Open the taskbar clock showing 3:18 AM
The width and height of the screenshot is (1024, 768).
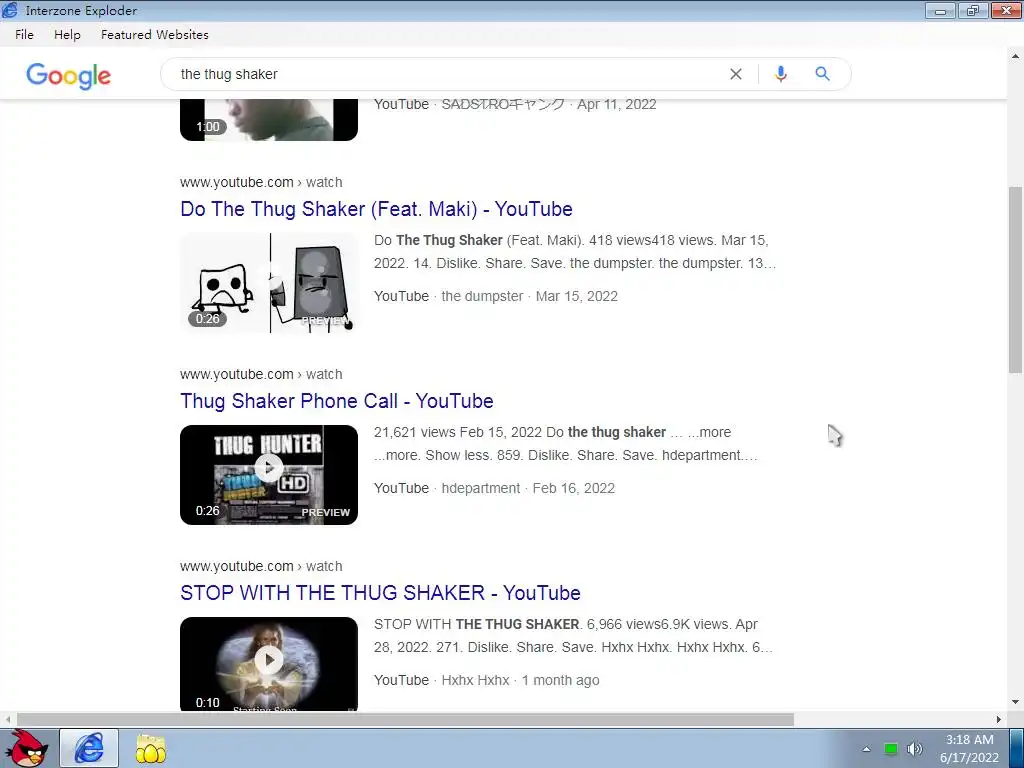(969, 748)
